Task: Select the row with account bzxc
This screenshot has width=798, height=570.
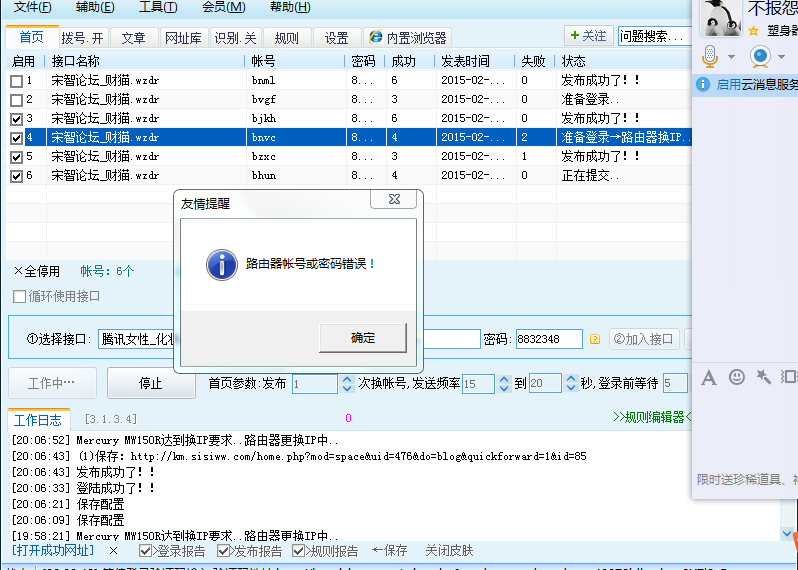Action: tap(349, 156)
